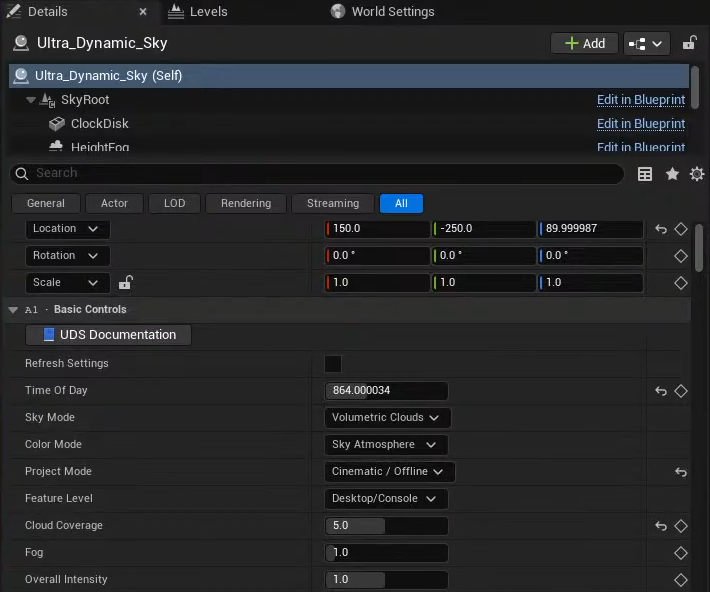The height and width of the screenshot is (592, 710).
Task: Reset Project Mode to default
Action: tap(681, 472)
